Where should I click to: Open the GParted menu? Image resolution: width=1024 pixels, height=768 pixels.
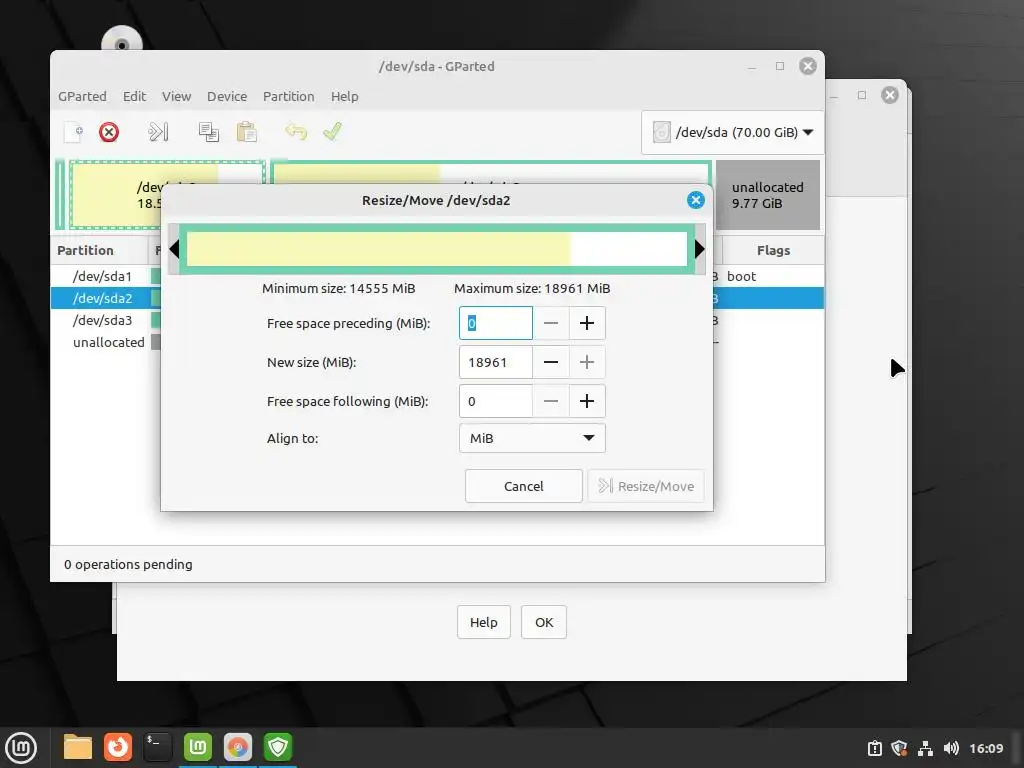pyautogui.click(x=82, y=97)
